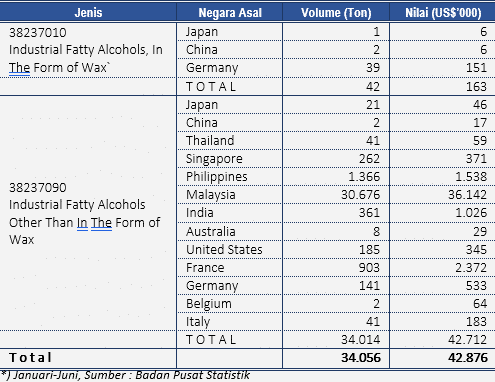Viewport: 495px width, 382px height.
Task: Click Germany in the row with volume 141
Action: [x=212, y=286]
